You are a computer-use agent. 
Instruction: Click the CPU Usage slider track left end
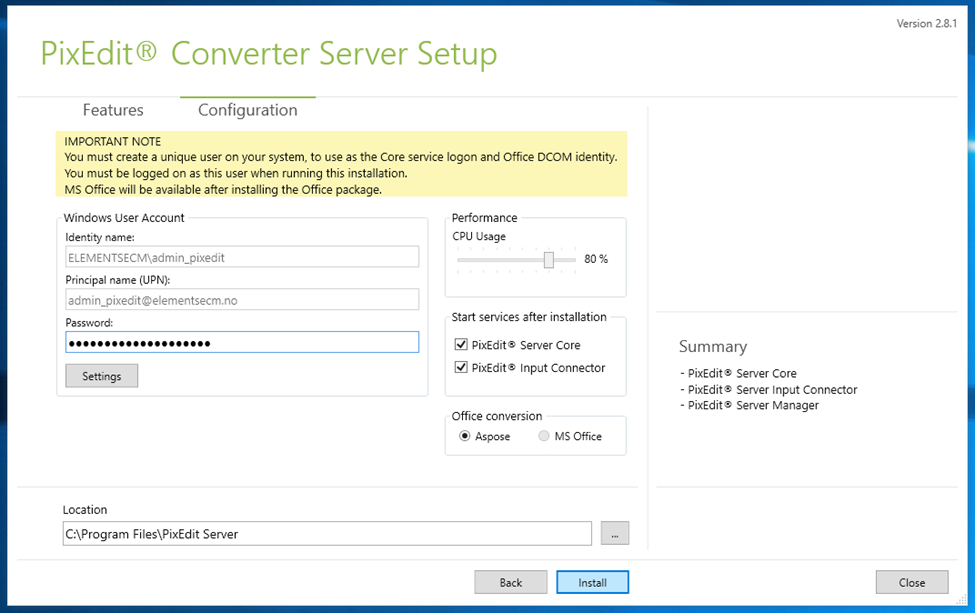click(460, 260)
